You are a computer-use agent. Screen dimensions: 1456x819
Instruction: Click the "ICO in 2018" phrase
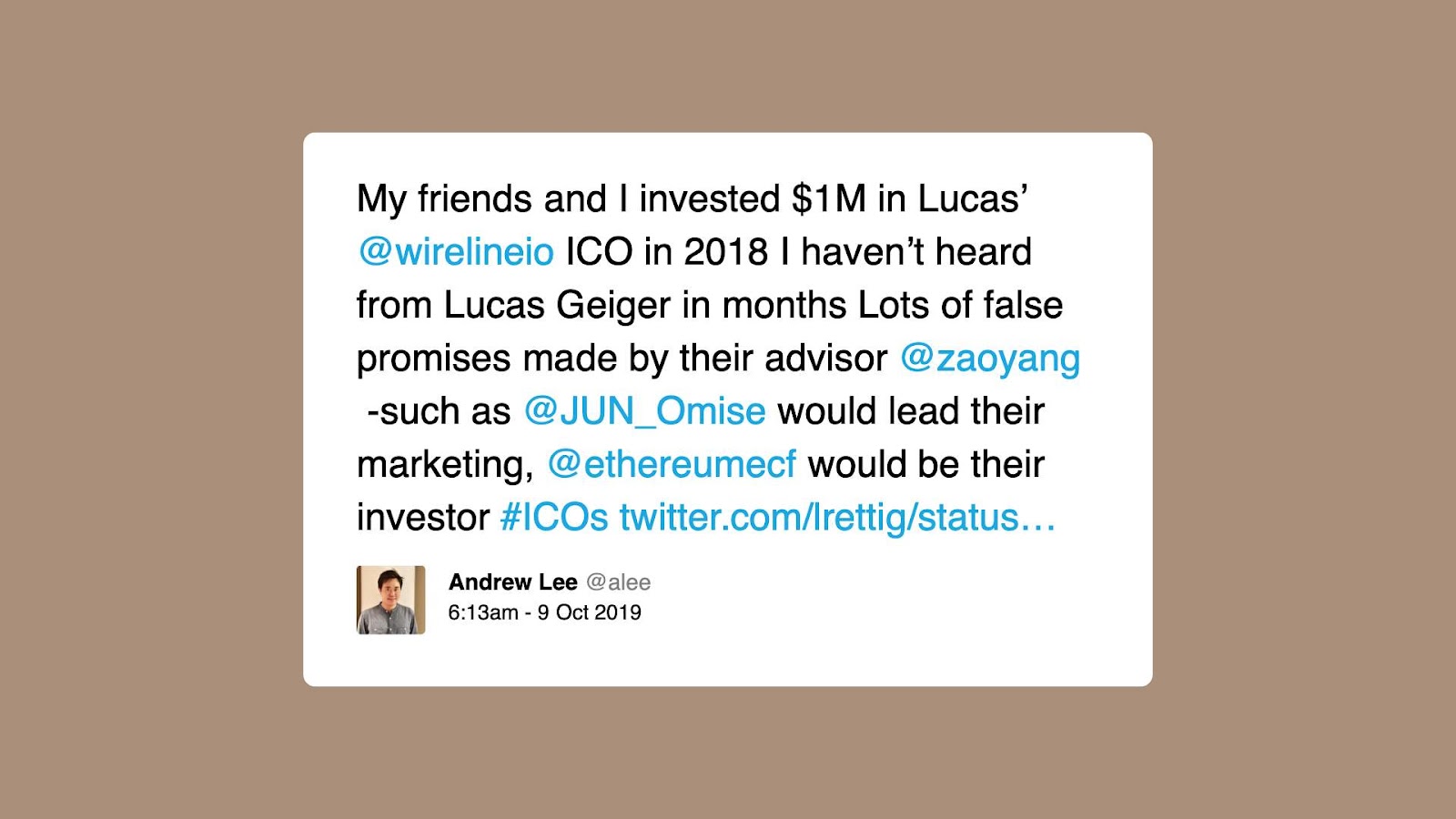[x=667, y=252]
